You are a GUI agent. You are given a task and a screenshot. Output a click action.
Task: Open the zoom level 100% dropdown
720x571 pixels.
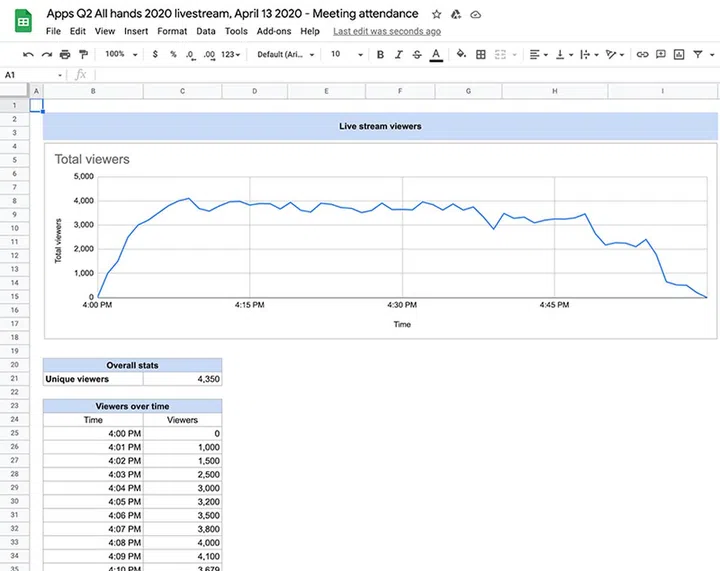click(119, 54)
